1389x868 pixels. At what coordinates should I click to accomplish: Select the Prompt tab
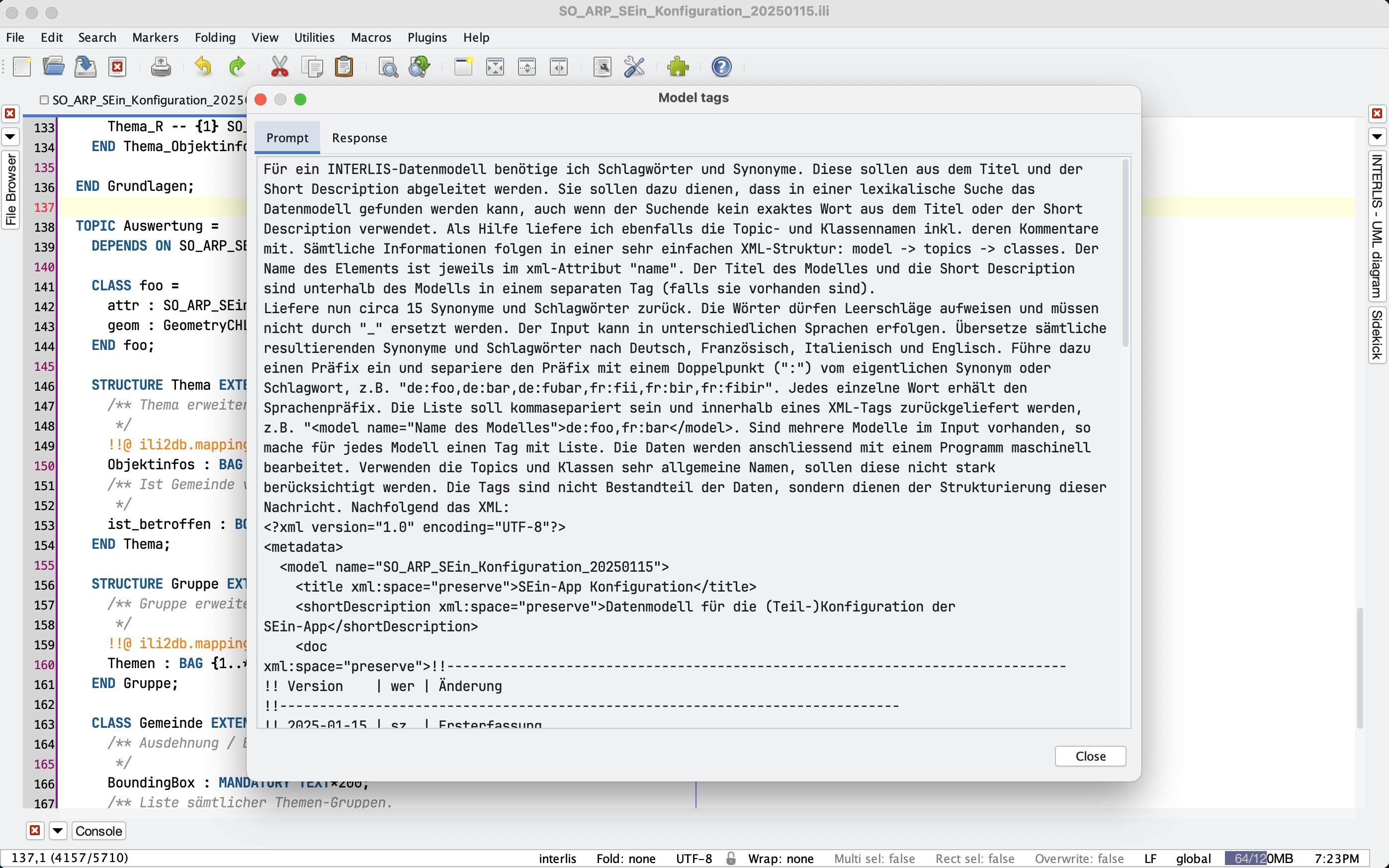[x=287, y=138]
